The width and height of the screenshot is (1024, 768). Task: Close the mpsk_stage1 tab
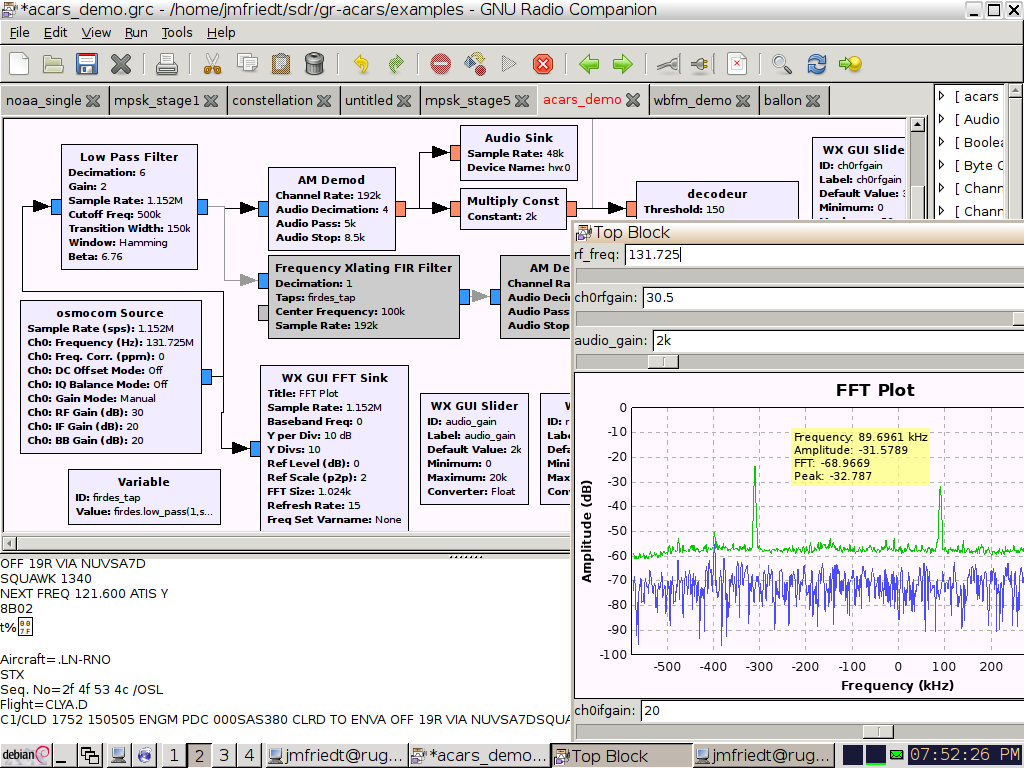tap(212, 101)
